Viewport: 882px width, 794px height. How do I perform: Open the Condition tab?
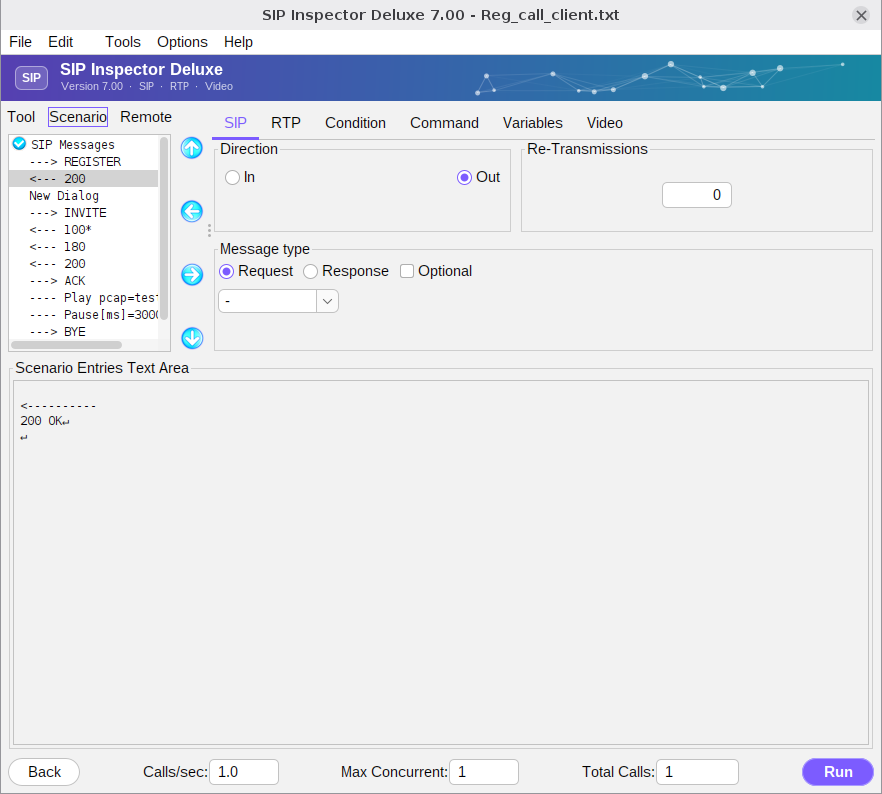click(356, 123)
